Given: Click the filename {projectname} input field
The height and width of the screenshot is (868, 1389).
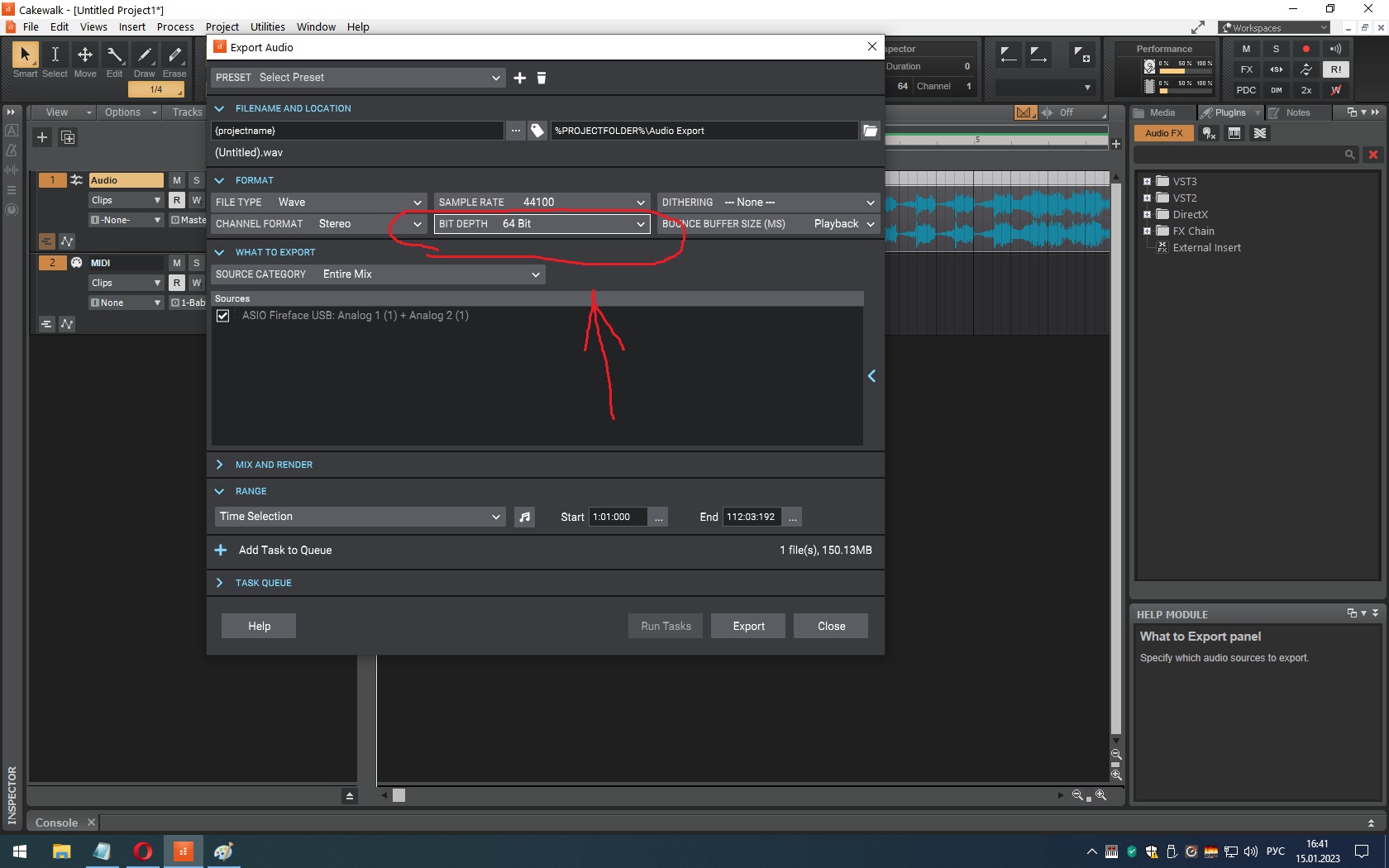Looking at the screenshot, I should (x=357, y=131).
